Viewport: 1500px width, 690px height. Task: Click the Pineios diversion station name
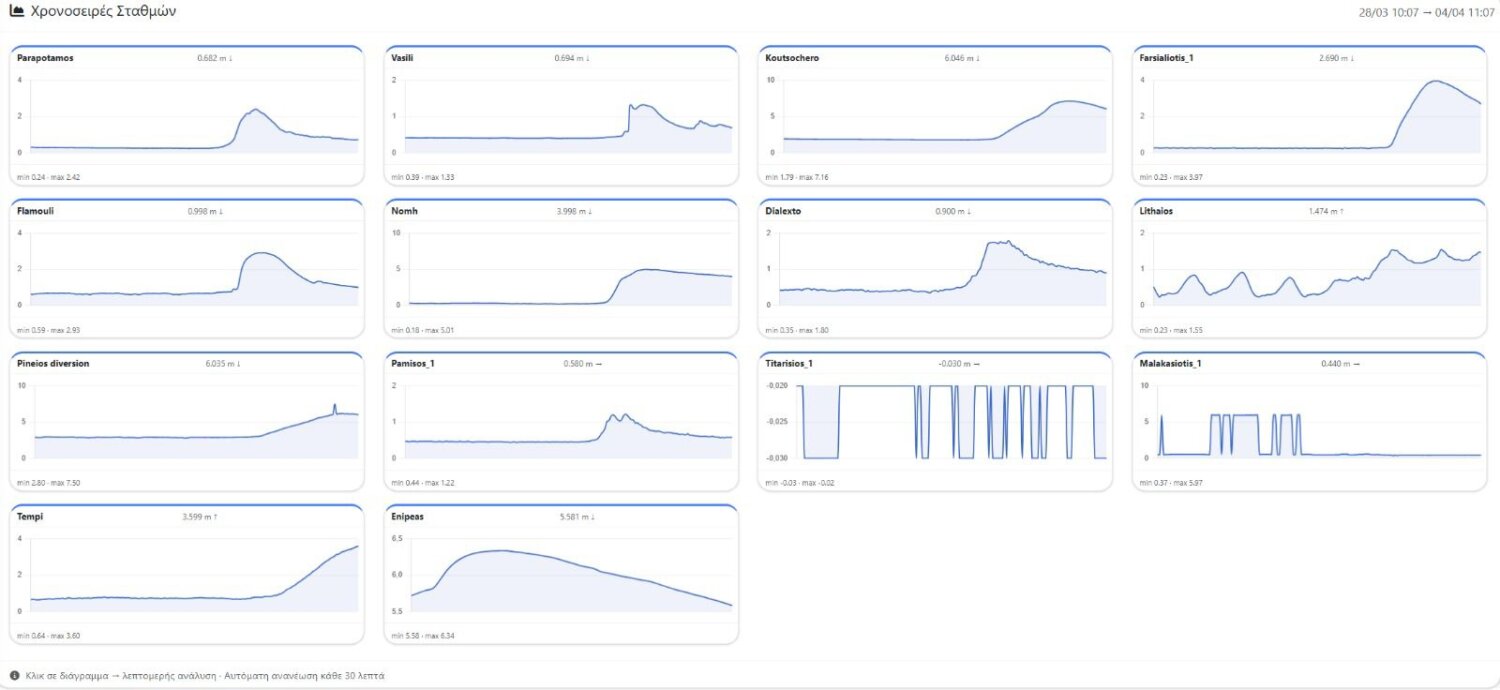[53, 364]
